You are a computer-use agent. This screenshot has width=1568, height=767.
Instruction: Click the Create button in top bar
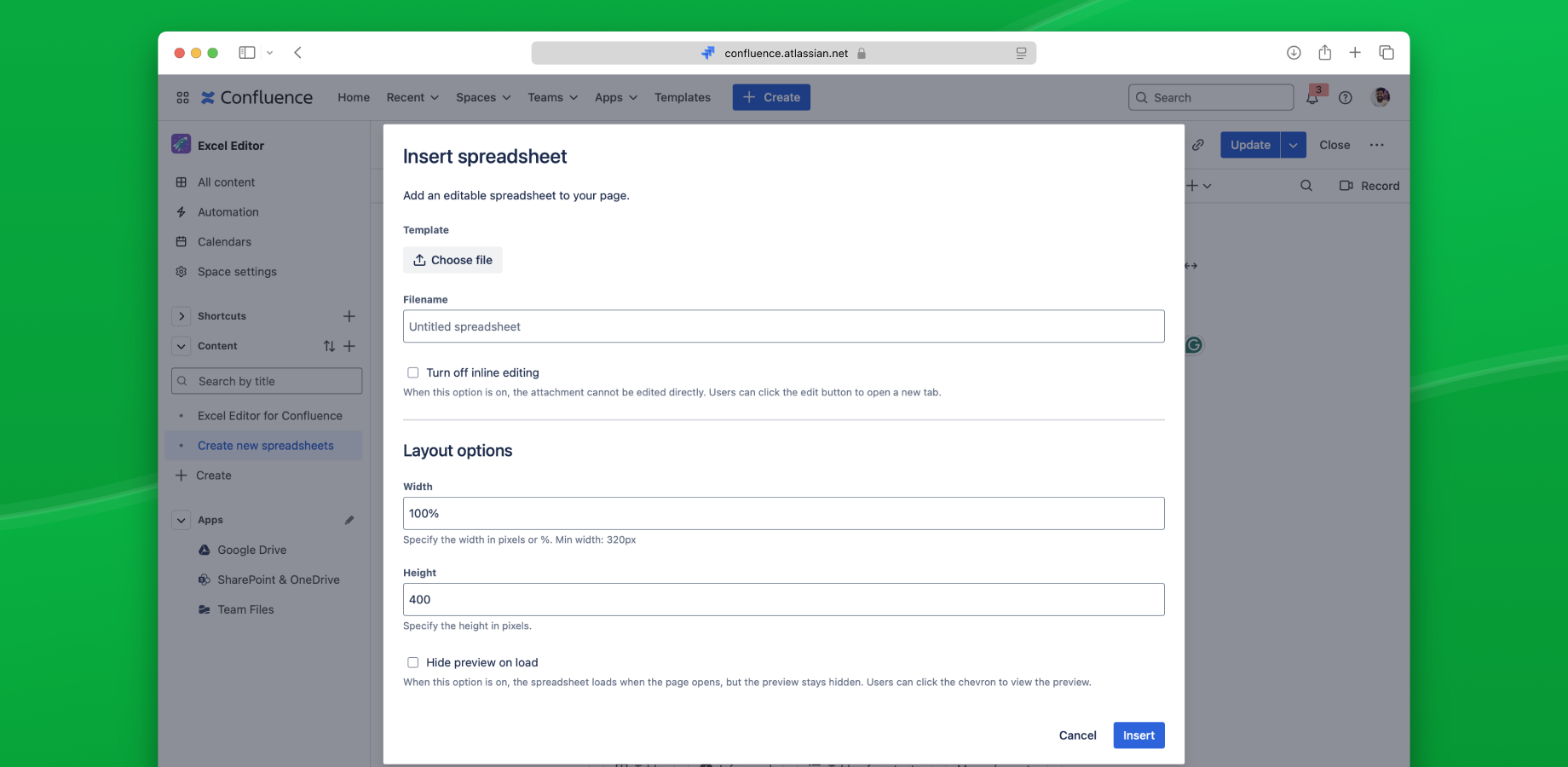771,97
